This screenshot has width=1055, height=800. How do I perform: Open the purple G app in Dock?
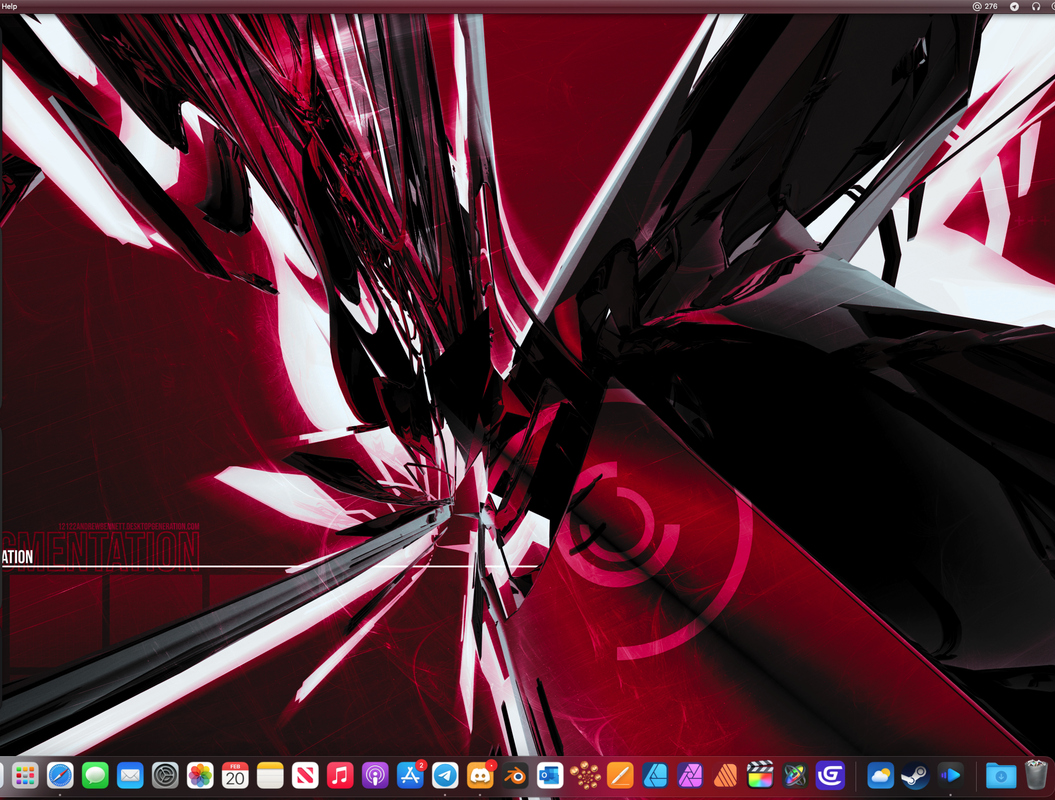click(x=830, y=776)
